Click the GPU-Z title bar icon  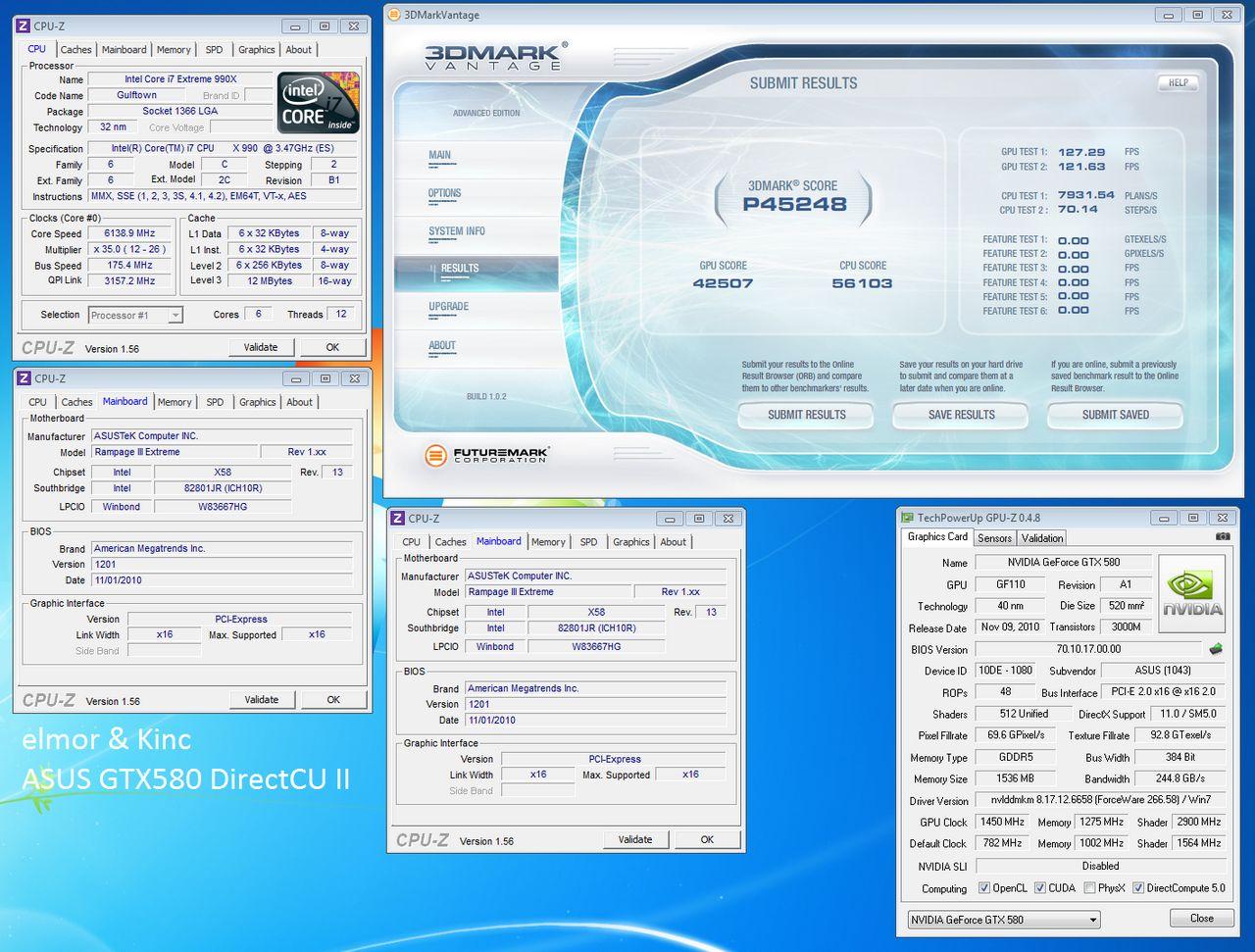(x=908, y=518)
